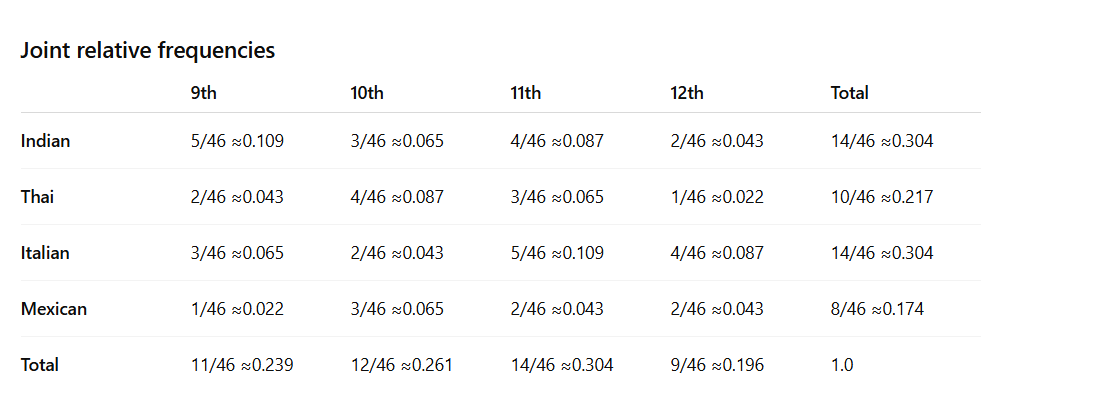This screenshot has height=408, width=1100.
Task: Click the Indian row label
Action: 46,141
